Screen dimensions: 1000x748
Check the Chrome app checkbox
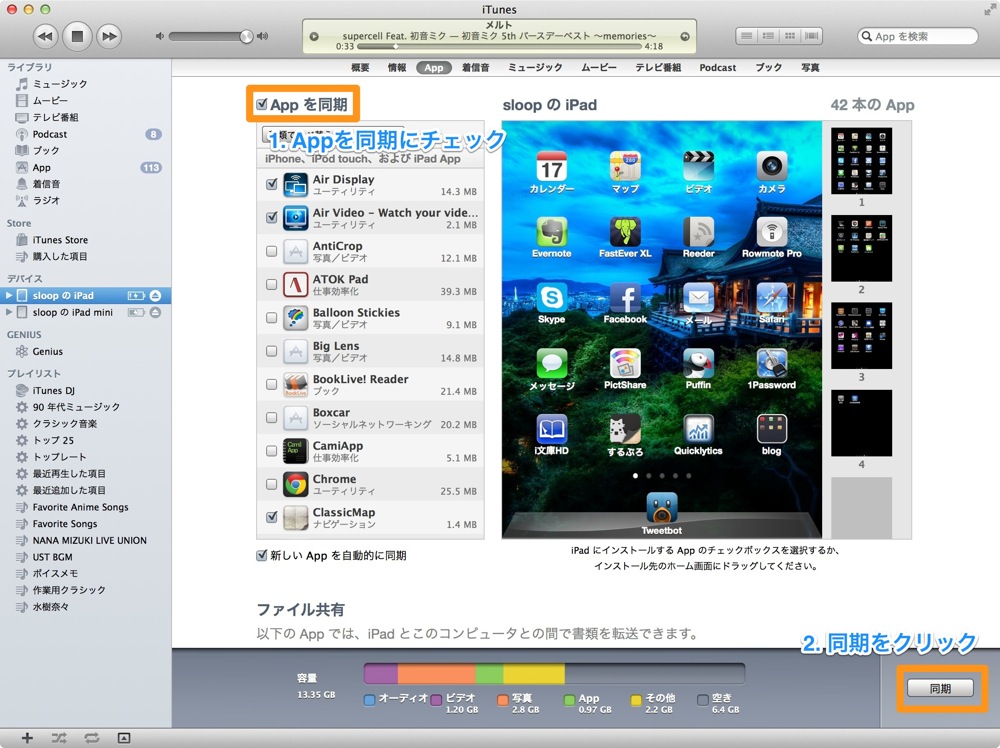272,484
